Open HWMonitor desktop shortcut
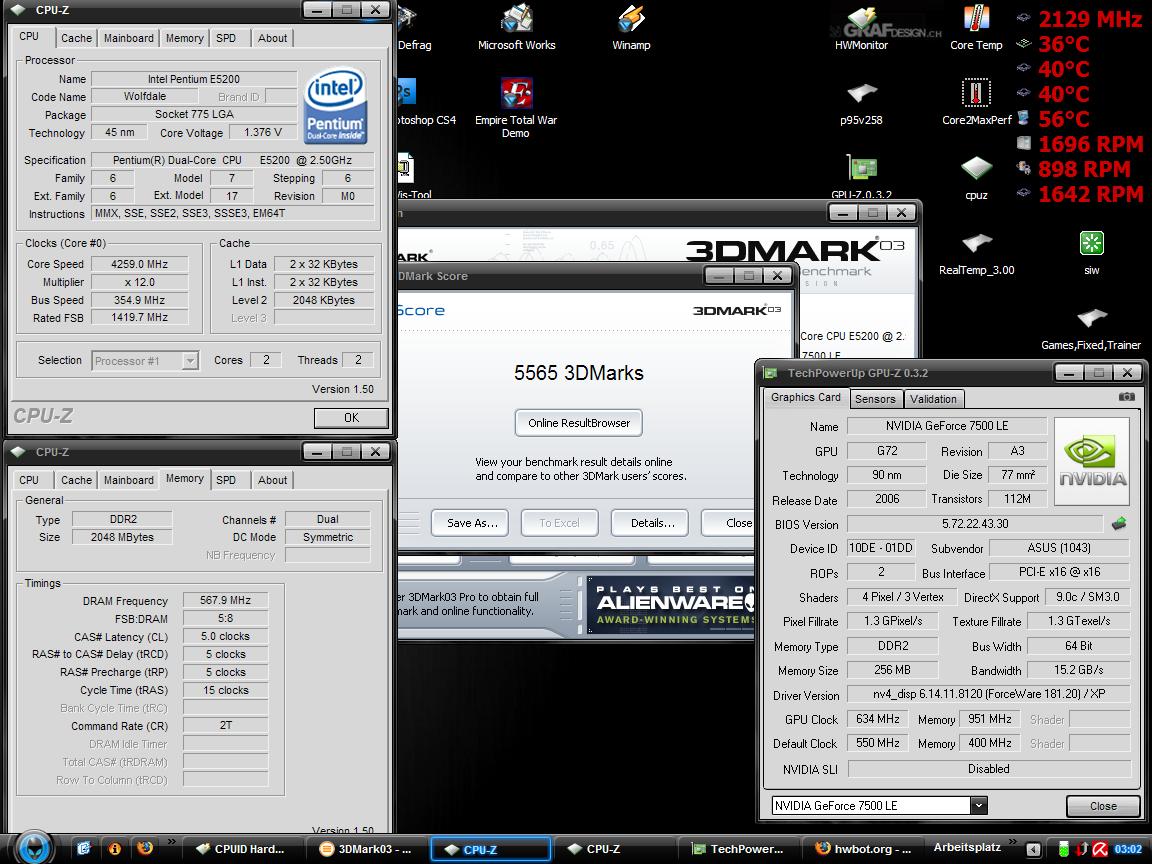Image resolution: width=1152 pixels, height=864 pixels. (x=861, y=28)
